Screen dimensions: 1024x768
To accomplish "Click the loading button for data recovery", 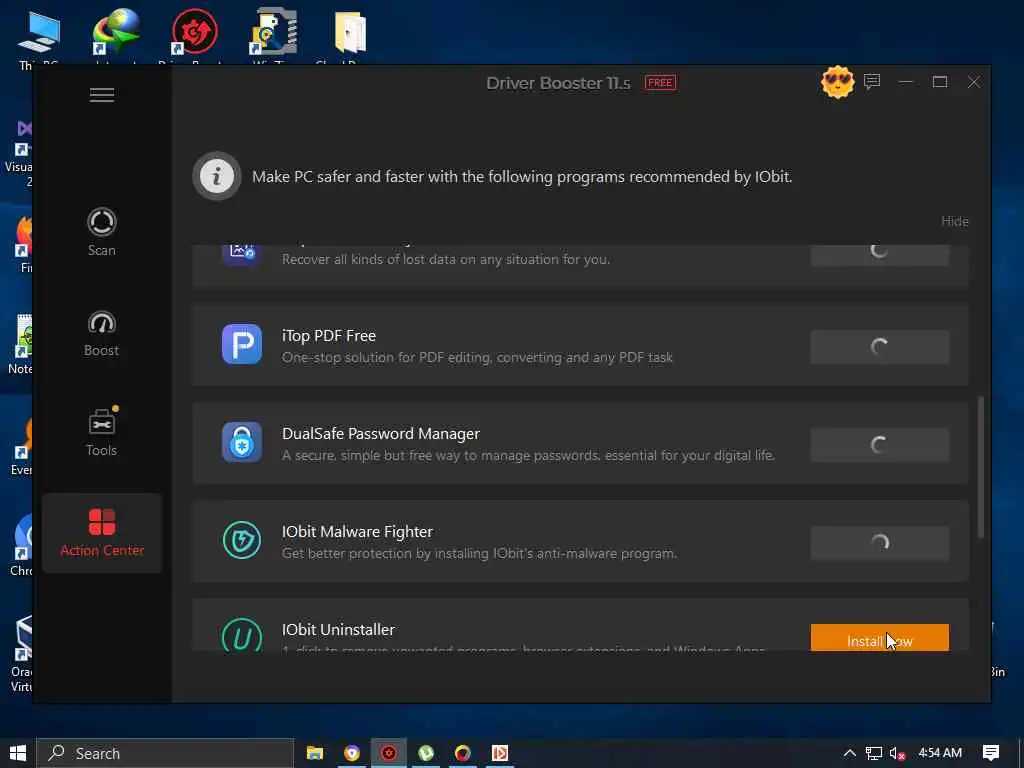I will [880, 255].
